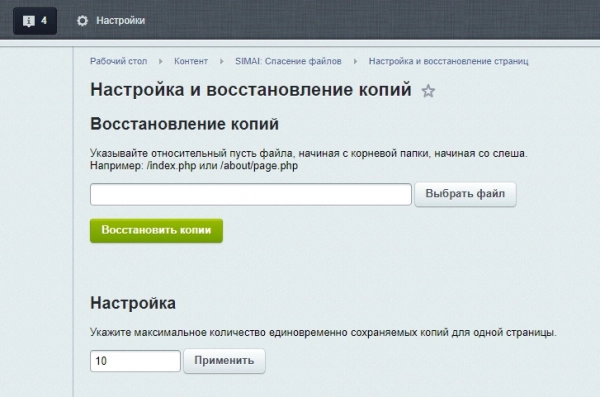Screen dimensions: 600x397
Task: Expand arrow after Контент breadcrumb
Action: click(x=222, y=61)
